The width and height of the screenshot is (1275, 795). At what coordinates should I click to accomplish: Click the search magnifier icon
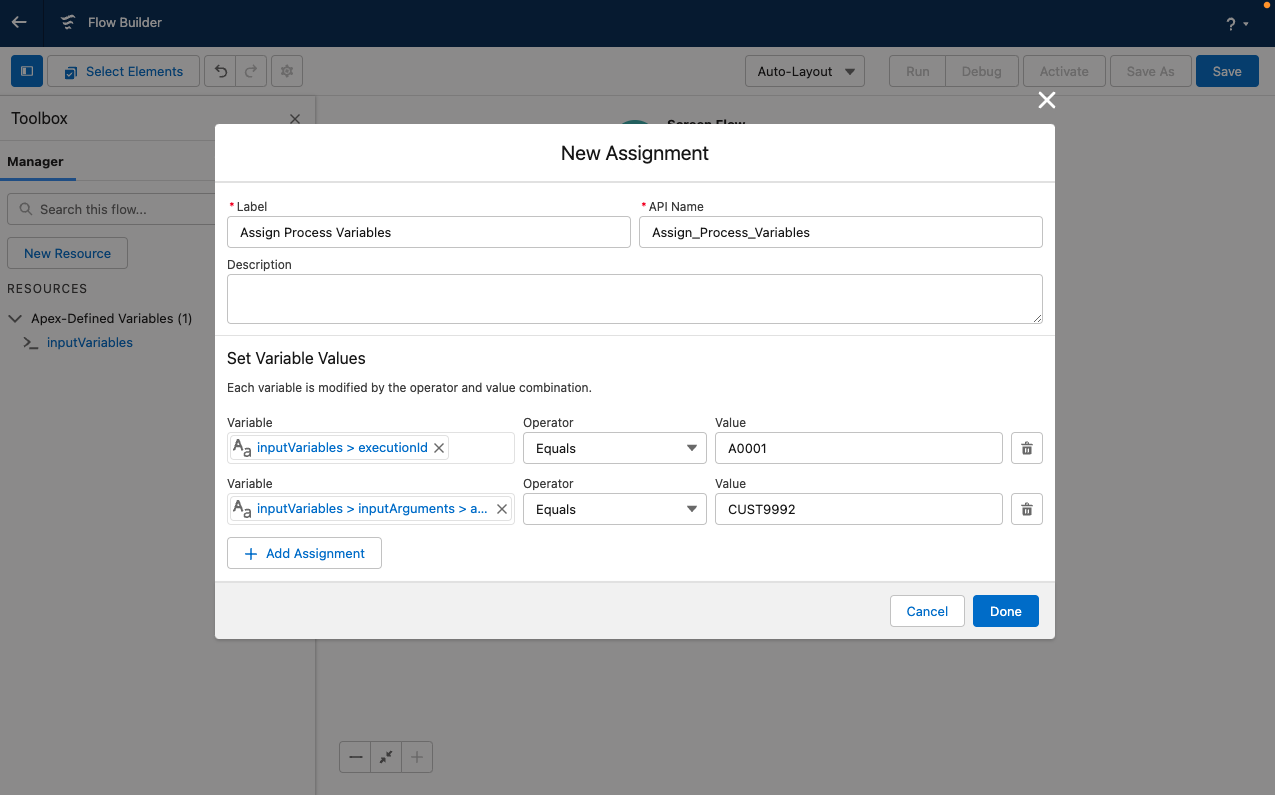tap(25, 209)
